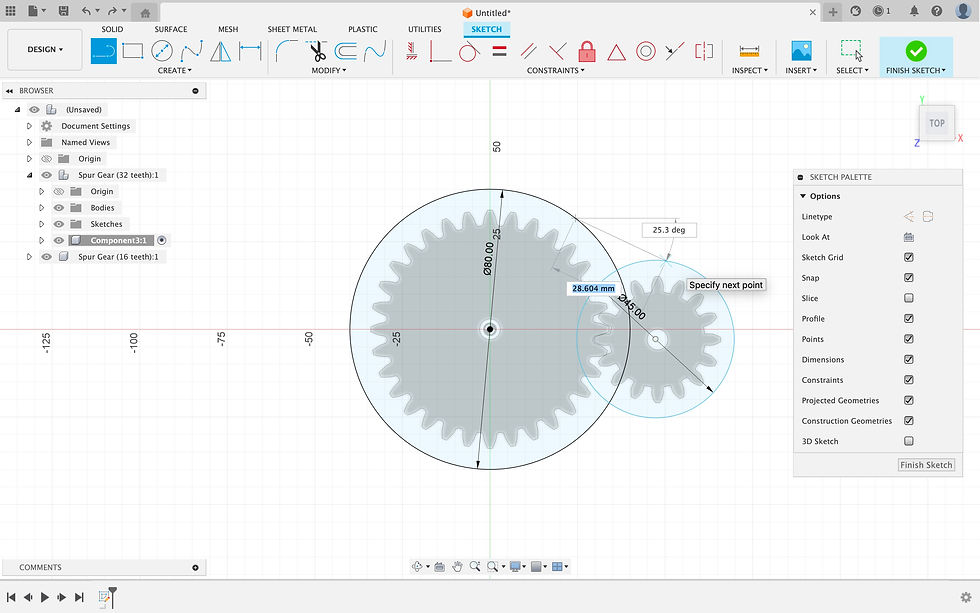Switch to the SURFACE tab
This screenshot has height=613, width=980.
170,29
